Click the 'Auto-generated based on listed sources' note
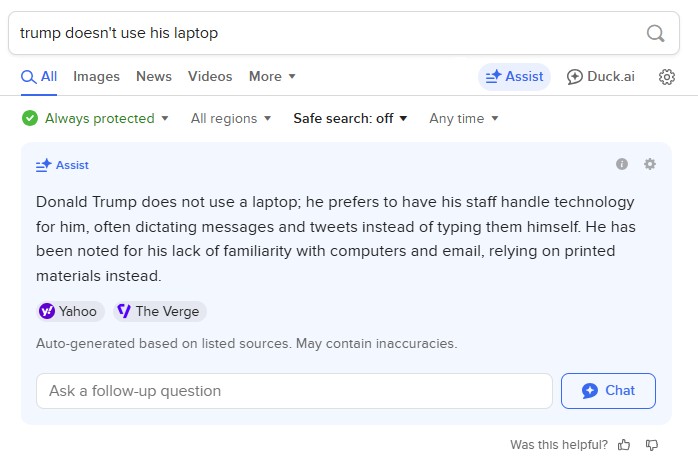 [x=247, y=344]
